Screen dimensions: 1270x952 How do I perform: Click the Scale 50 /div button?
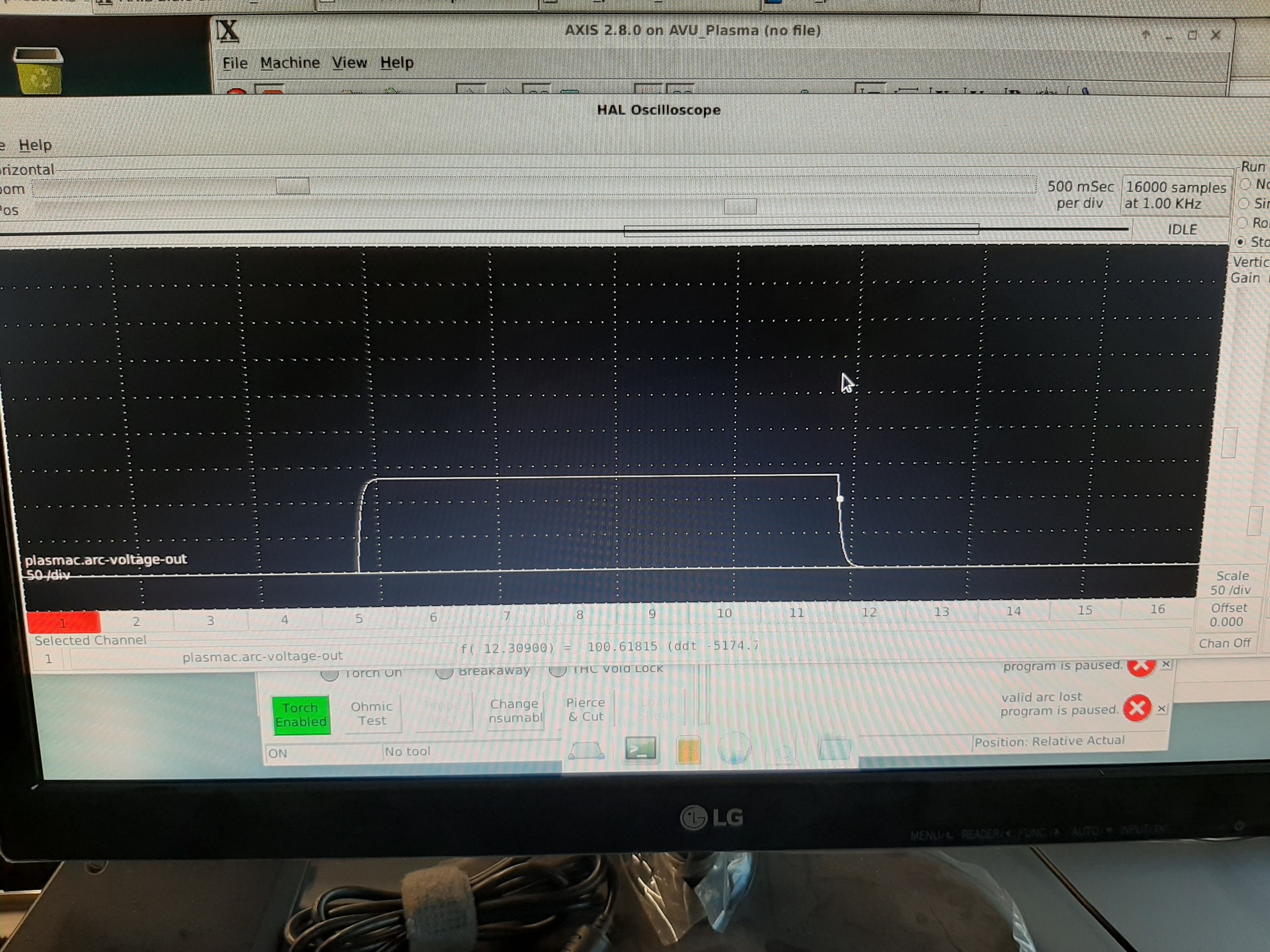[1231, 582]
